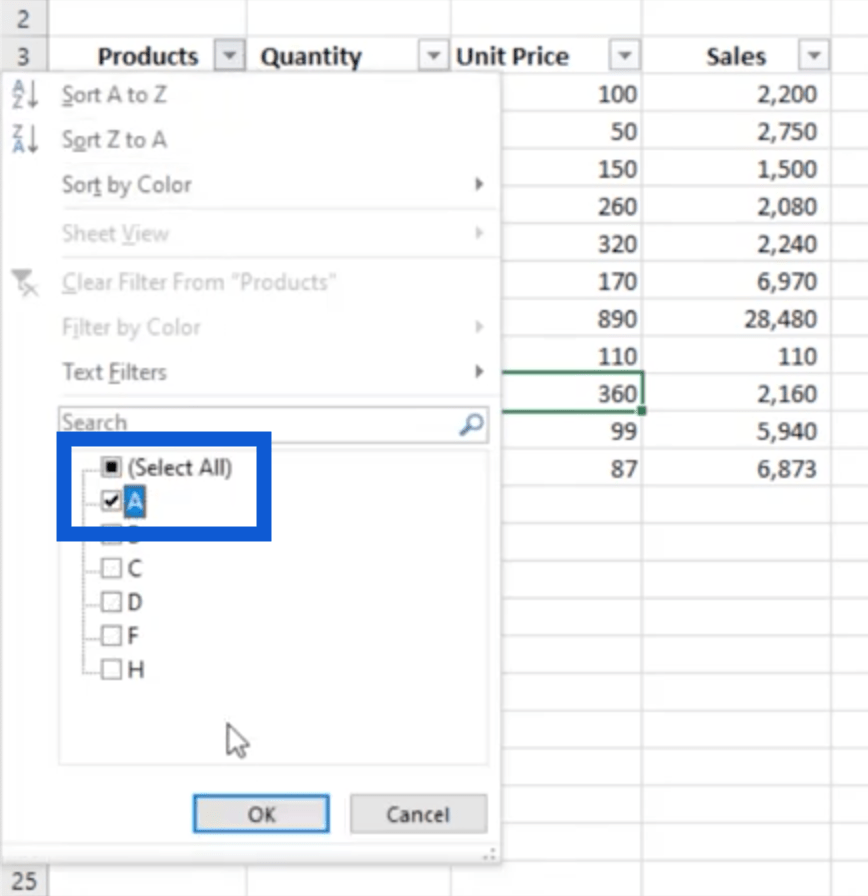Screen dimensions: 868x896
Task: Select the sales cell 2,750
Action: click(736, 131)
